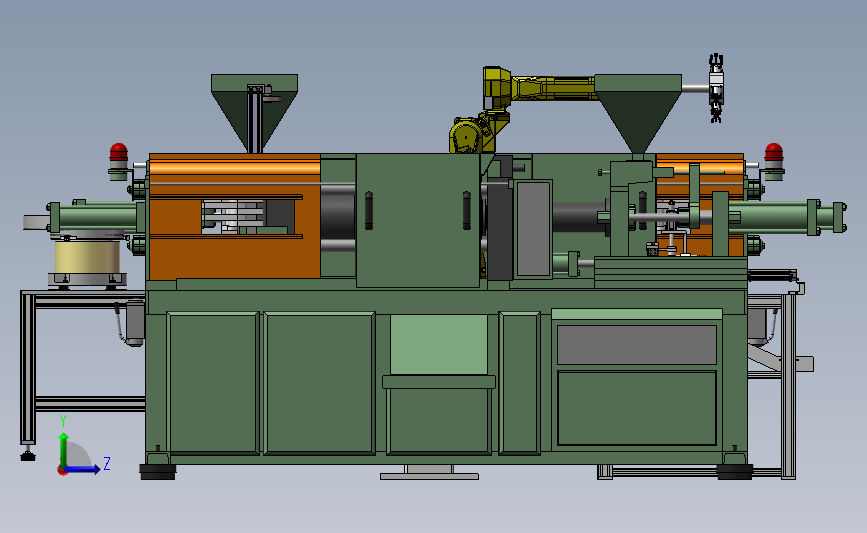
Task: Click the left black handle on safety door
Action: tap(369, 210)
